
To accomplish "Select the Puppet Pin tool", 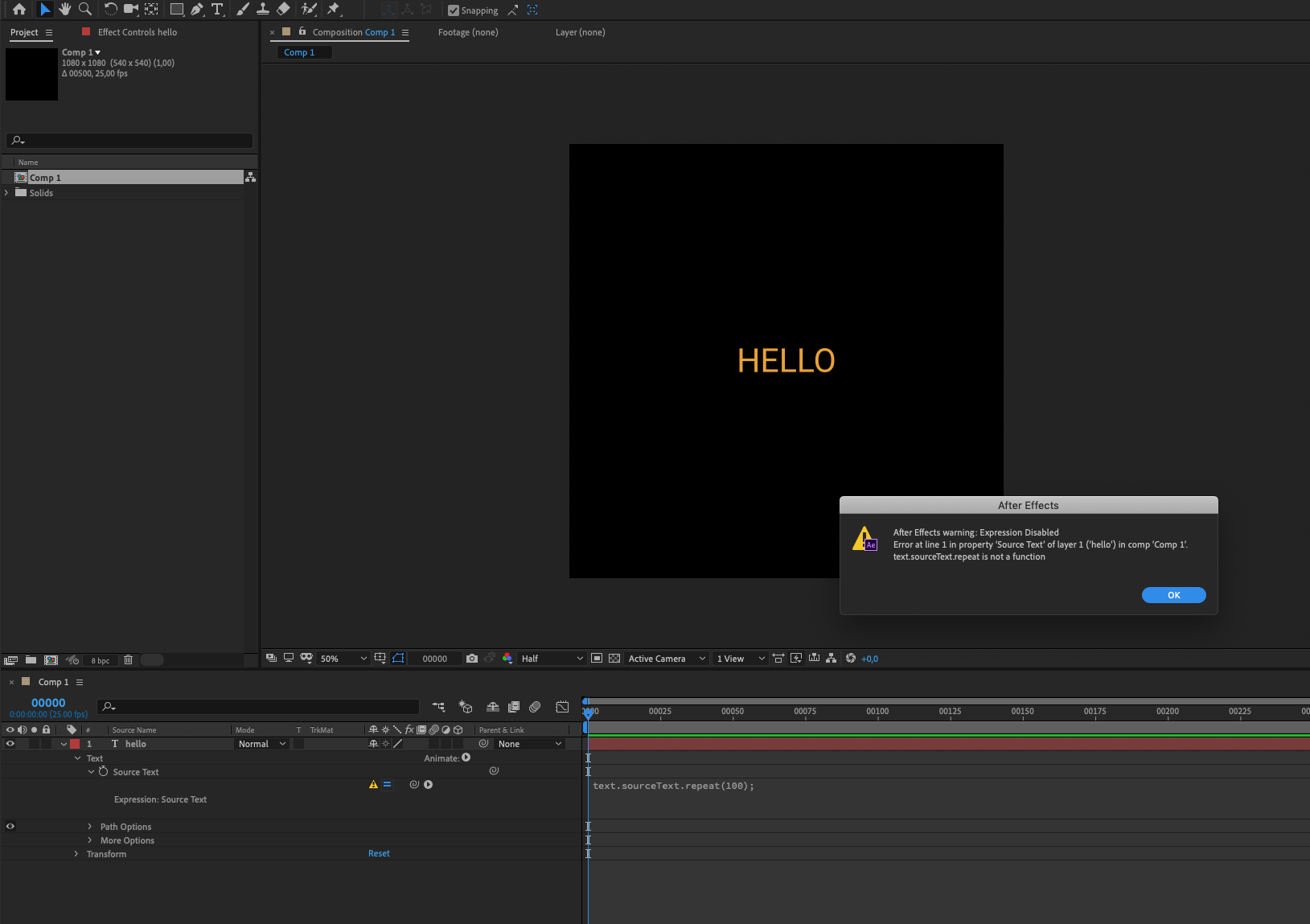I will [334, 10].
